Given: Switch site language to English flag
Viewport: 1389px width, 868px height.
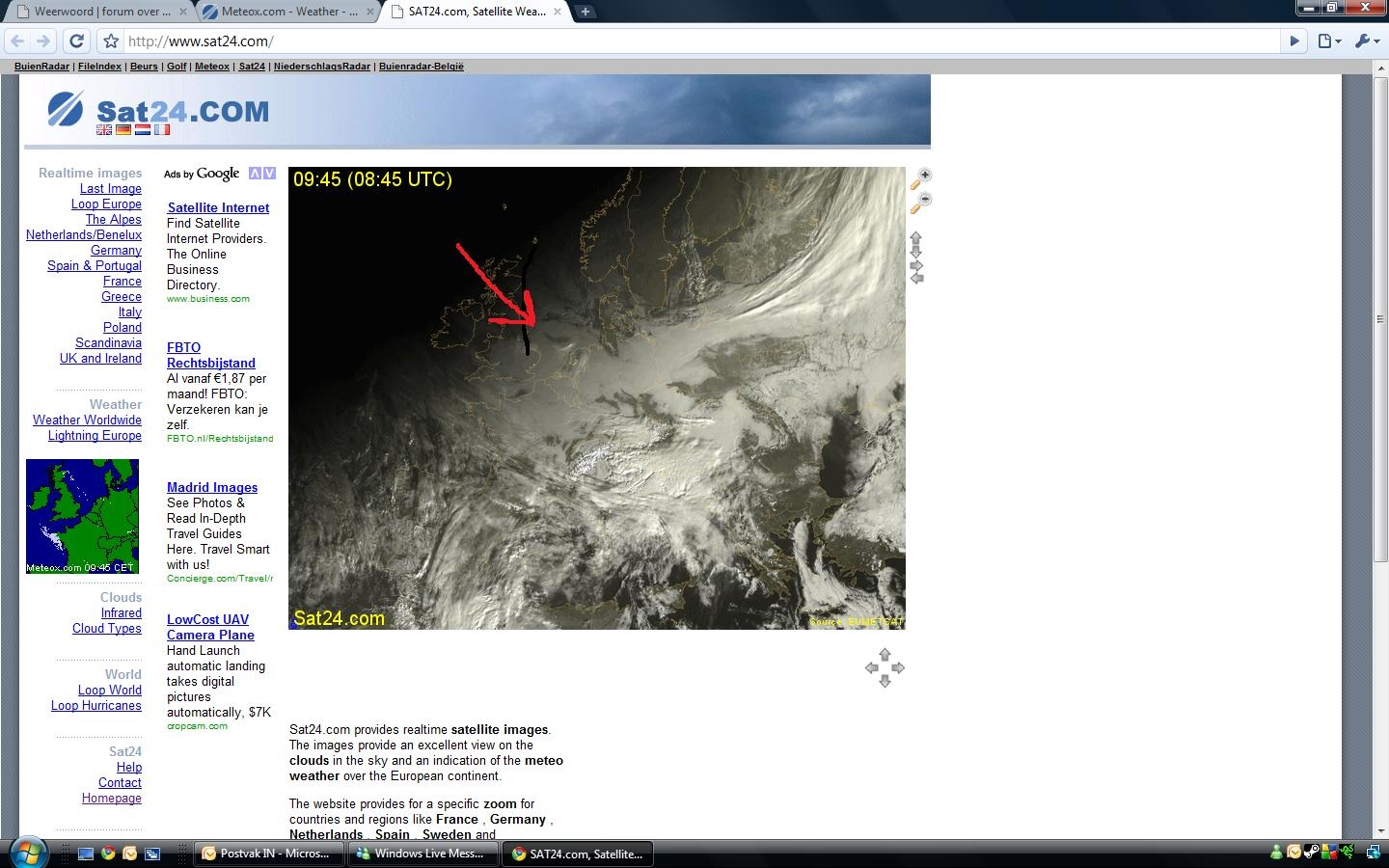Looking at the screenshot, I should tap(104, 129).
